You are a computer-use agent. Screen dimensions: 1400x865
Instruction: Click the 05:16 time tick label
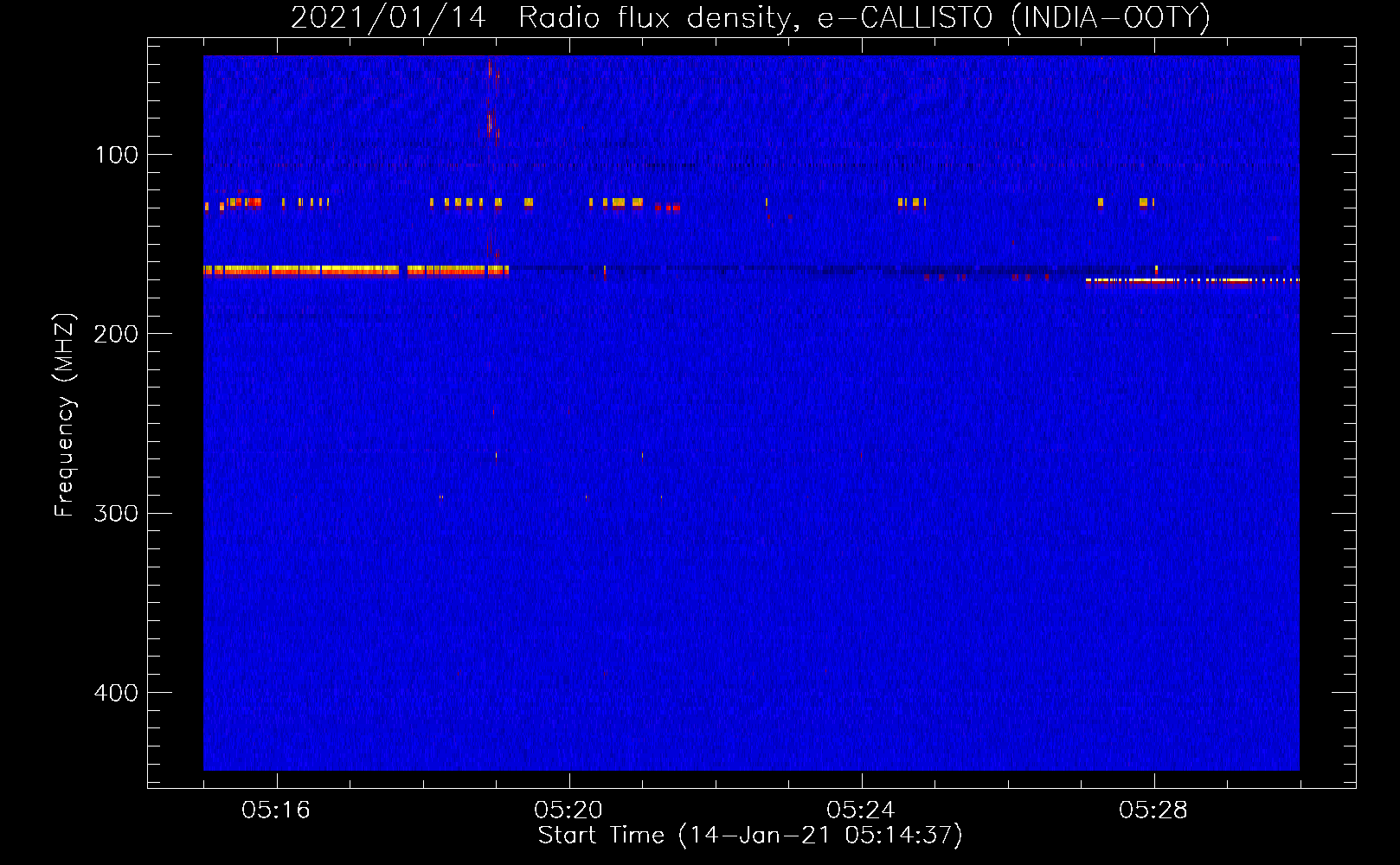pyautogui.click(x=276, y=810)
